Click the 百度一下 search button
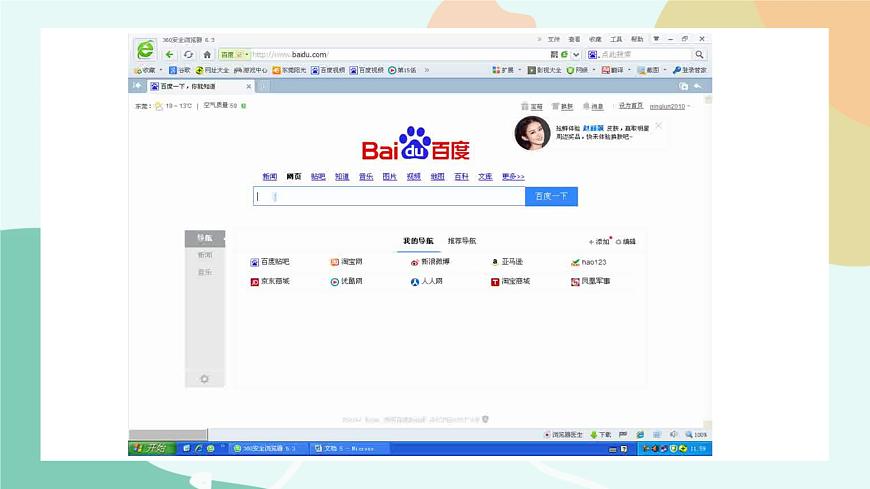Viewport: 870px width, 489px height. (x=551, y=196)
